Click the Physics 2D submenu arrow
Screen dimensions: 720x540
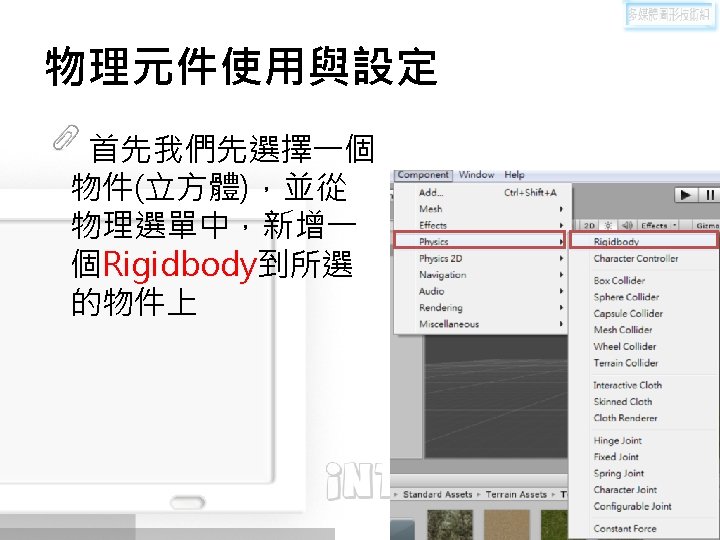click(561, 259)
